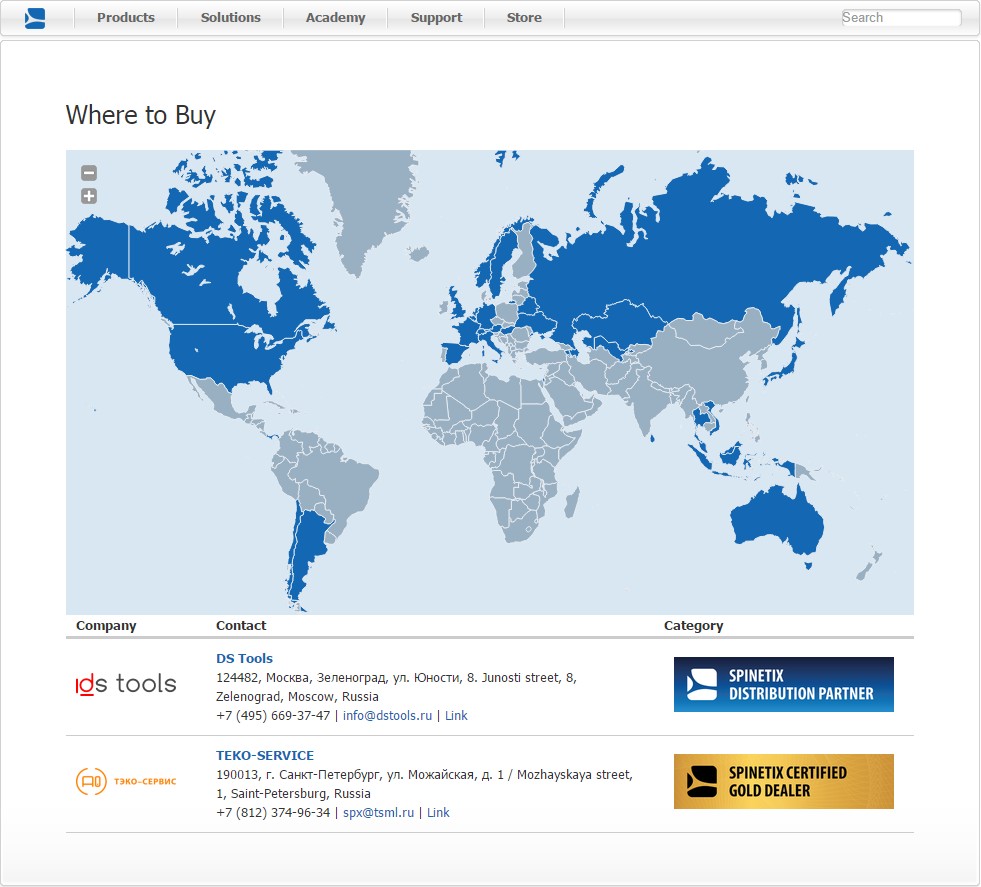Select the United States on the map
Screen dimensions: 981x887
[x=219, y=353]
